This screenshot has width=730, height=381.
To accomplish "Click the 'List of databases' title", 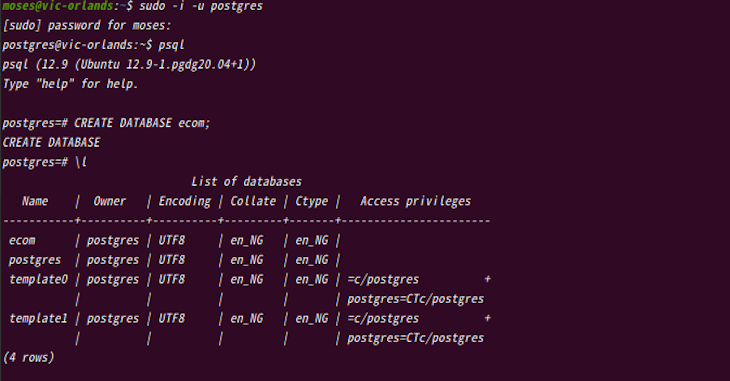I will (246, 182).
